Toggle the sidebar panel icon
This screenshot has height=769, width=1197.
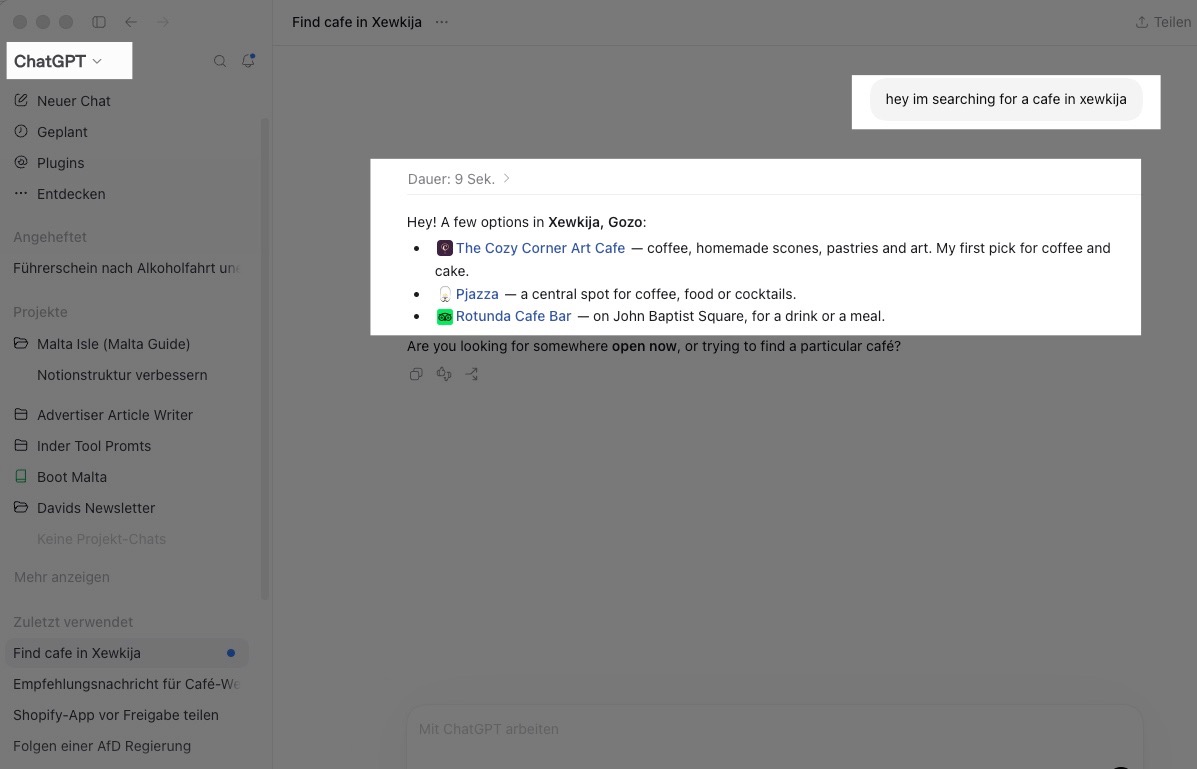98,22
